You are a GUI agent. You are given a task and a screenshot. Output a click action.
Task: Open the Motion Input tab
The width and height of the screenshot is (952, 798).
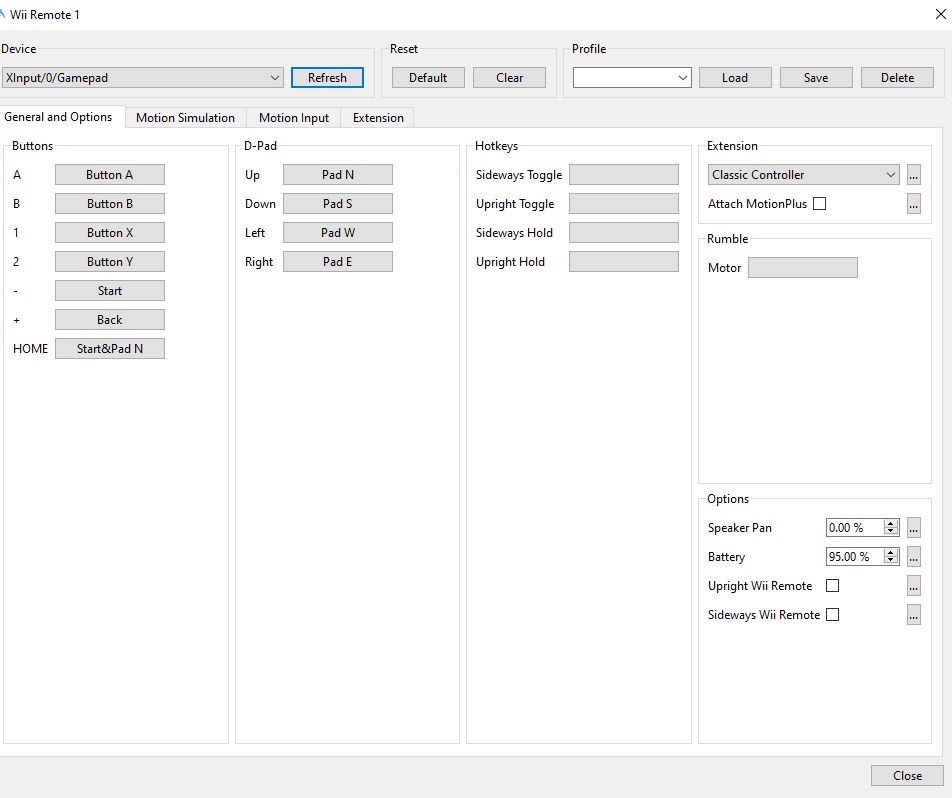pyautogui.click(x=294, y=118)
